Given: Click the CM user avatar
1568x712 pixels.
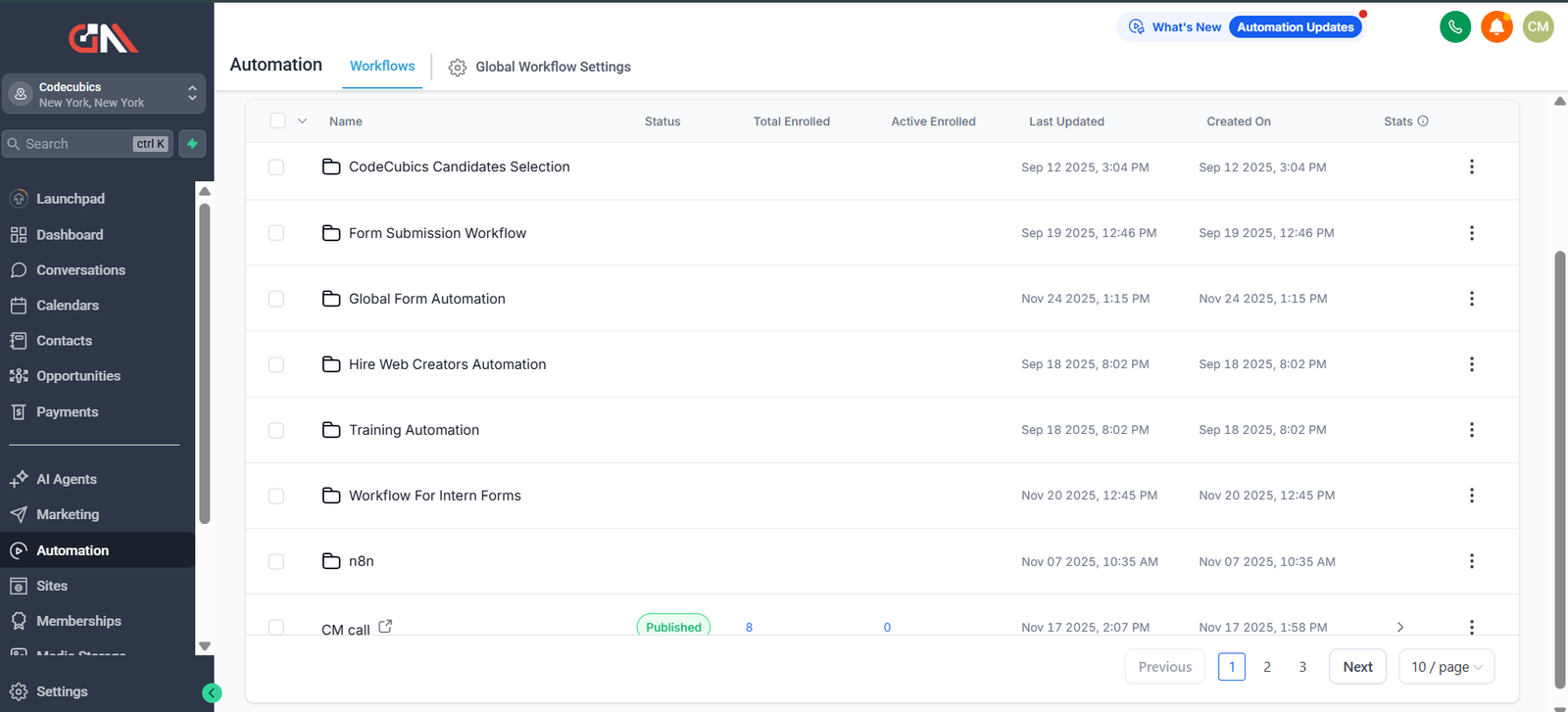Looking at the screenshot, I should click(1538, 26).
